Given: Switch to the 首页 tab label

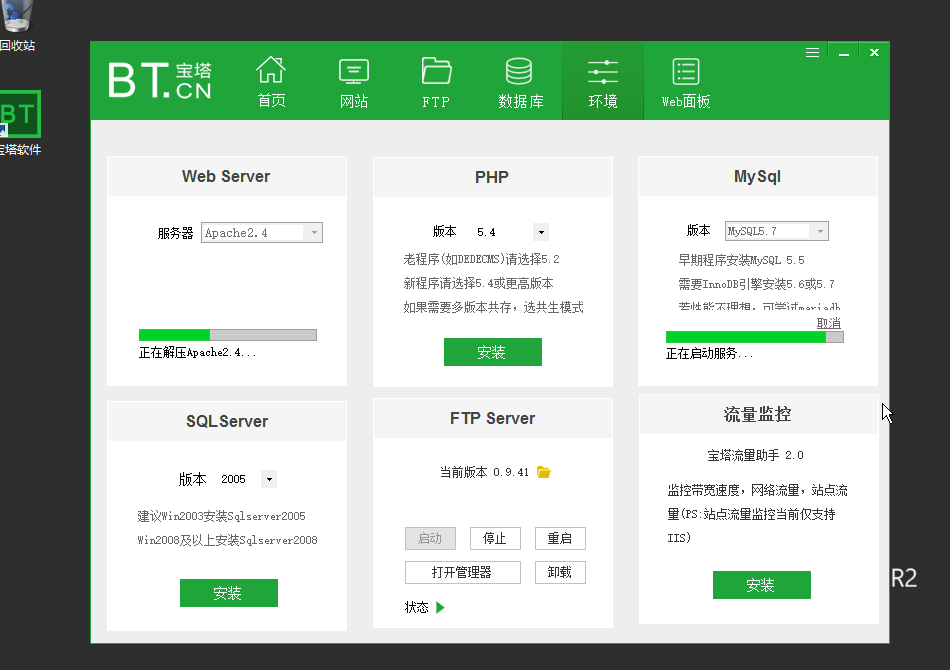Looking at the screenshot, I should click(x=271, y=101).
